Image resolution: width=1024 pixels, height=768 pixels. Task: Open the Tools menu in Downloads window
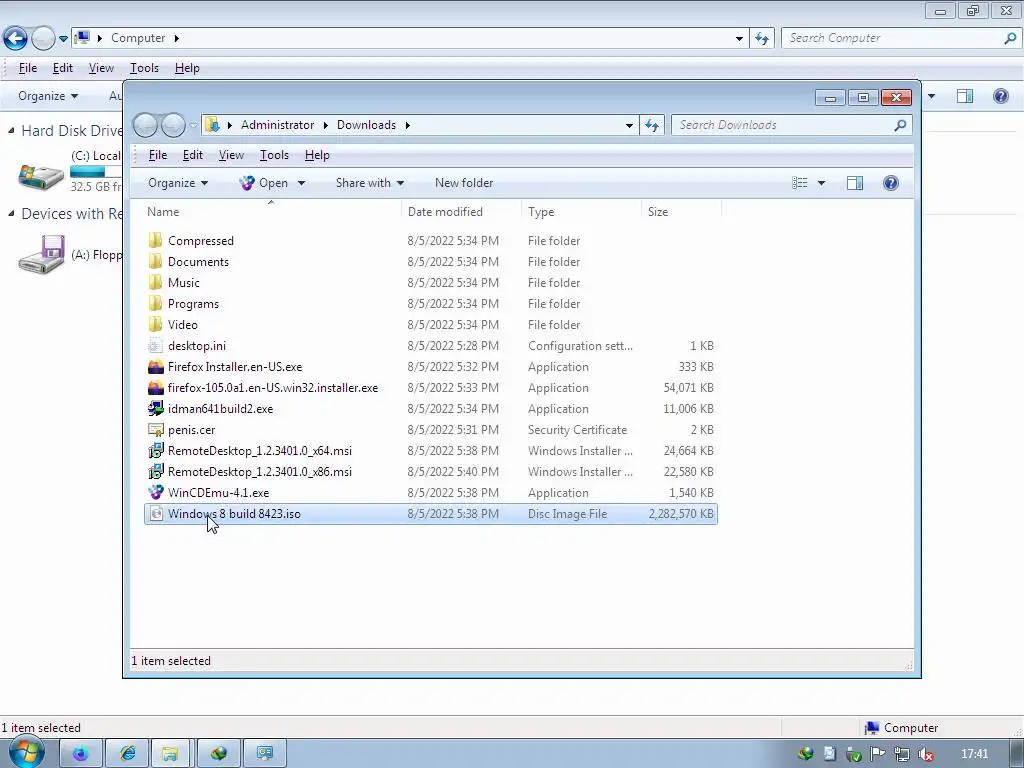pyautogui.click(x=274, y=155)
